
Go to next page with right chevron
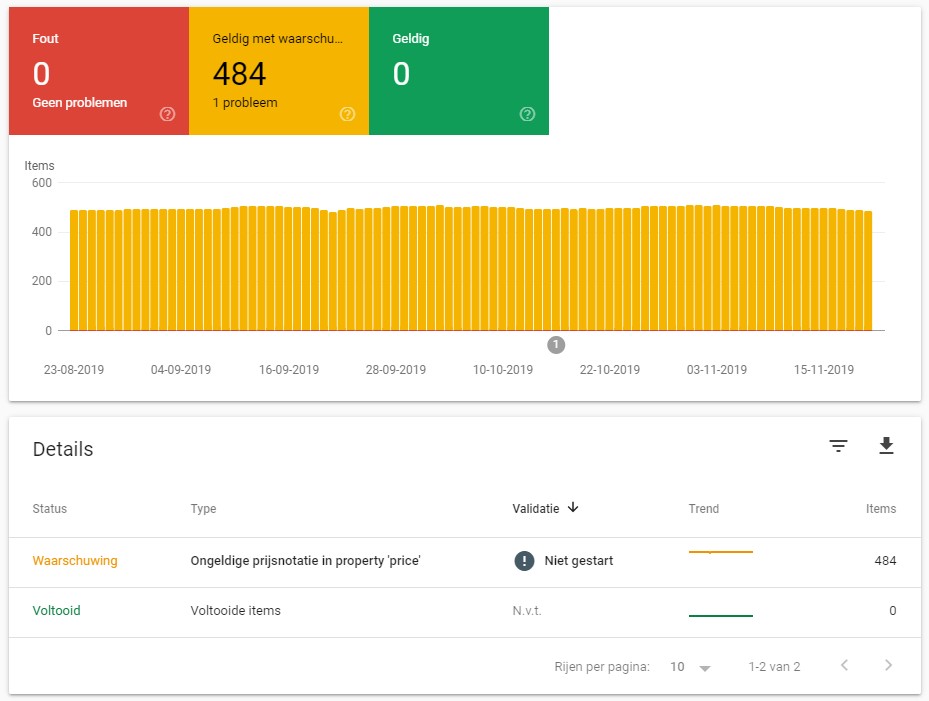click(888, 666)
